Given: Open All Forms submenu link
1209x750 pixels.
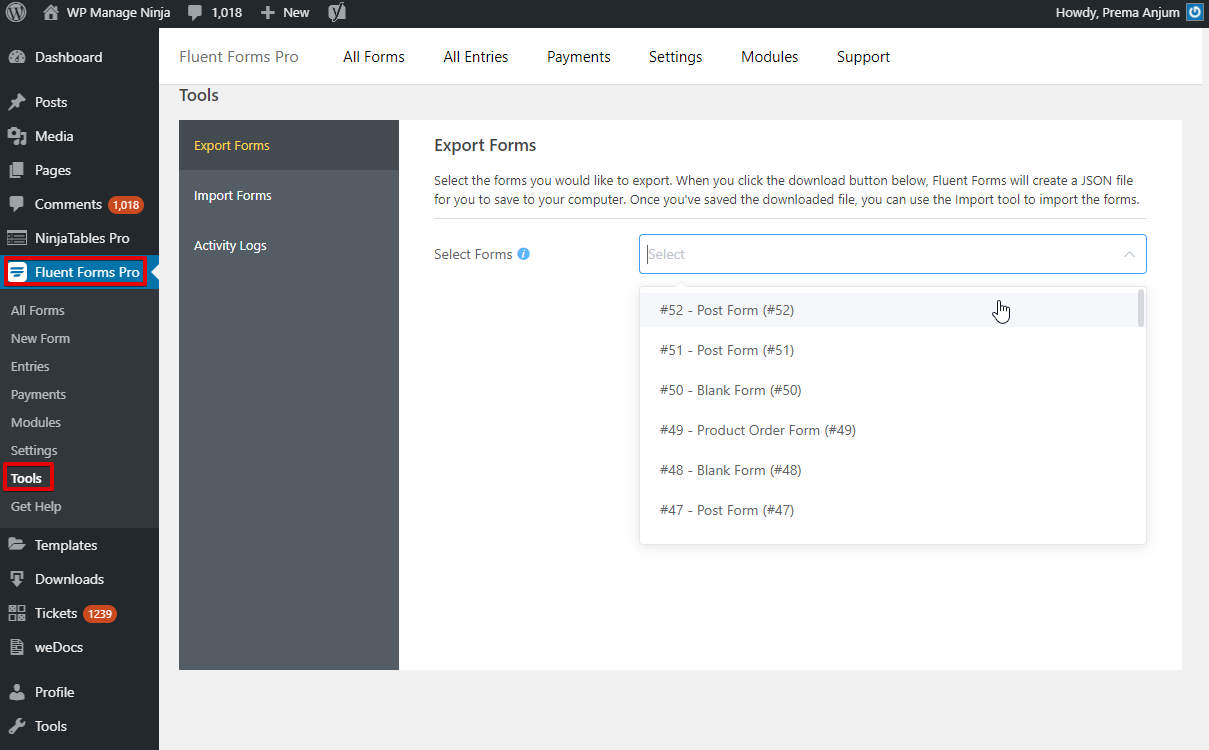Looking at the screenshot, I should (38, 310).
